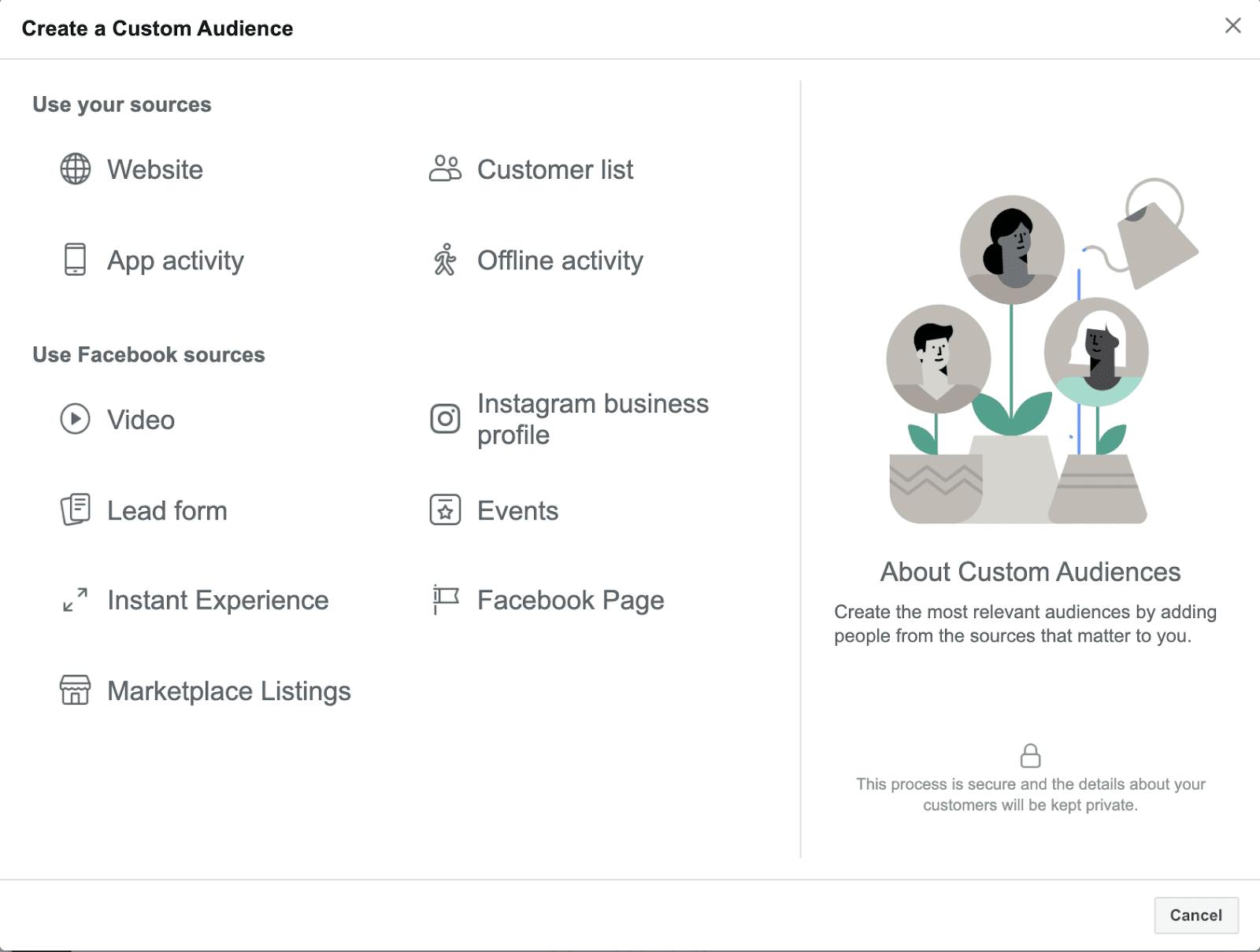Image resolution: width=1260 pixels, height=952 pixels.
Task: Click the Customer list people icon
Action: click(445, 169)
